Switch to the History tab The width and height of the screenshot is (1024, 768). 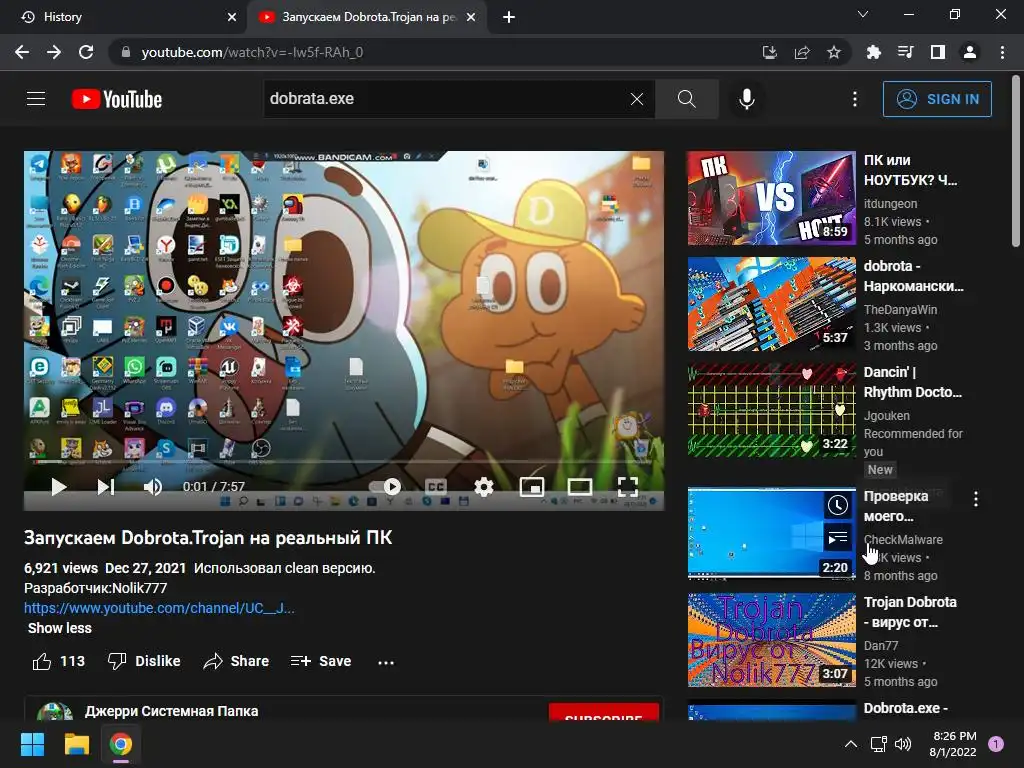(124, 17)
